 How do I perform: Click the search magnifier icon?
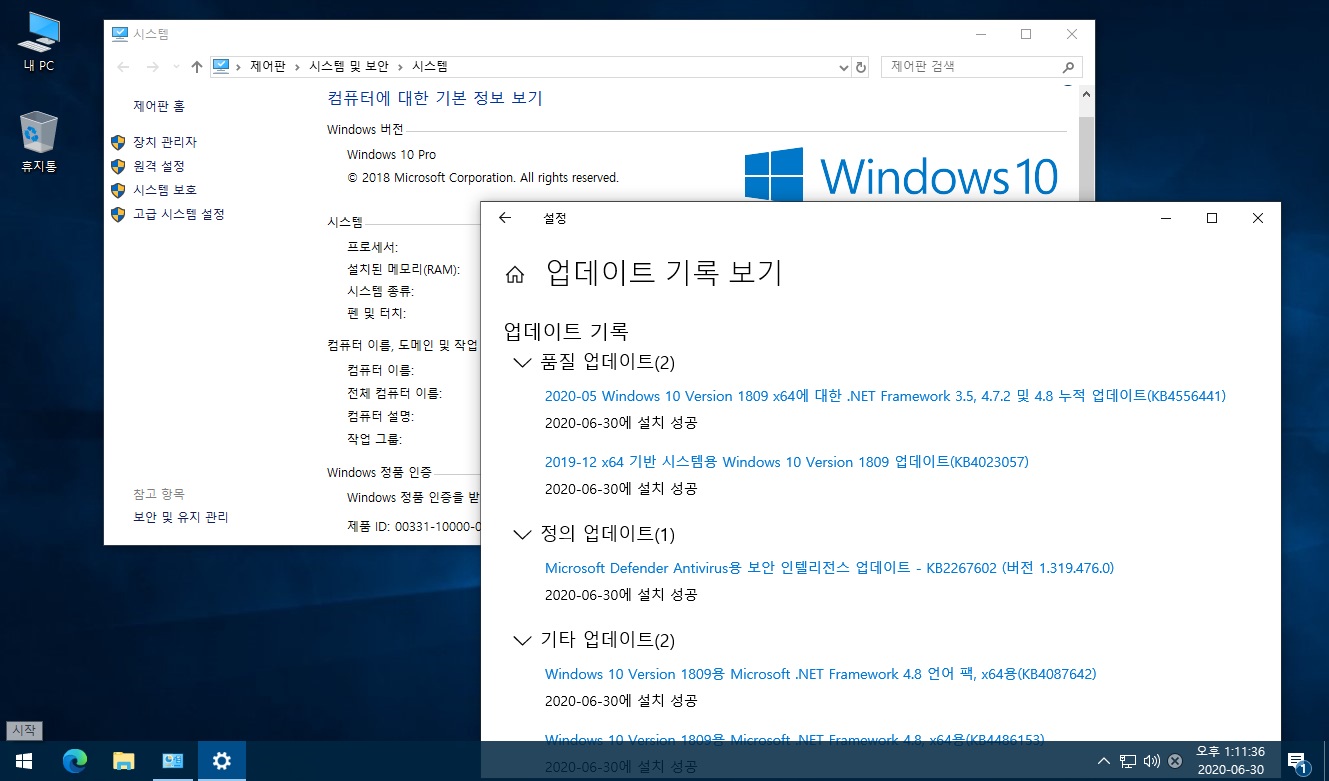[x=1070, y=67]
